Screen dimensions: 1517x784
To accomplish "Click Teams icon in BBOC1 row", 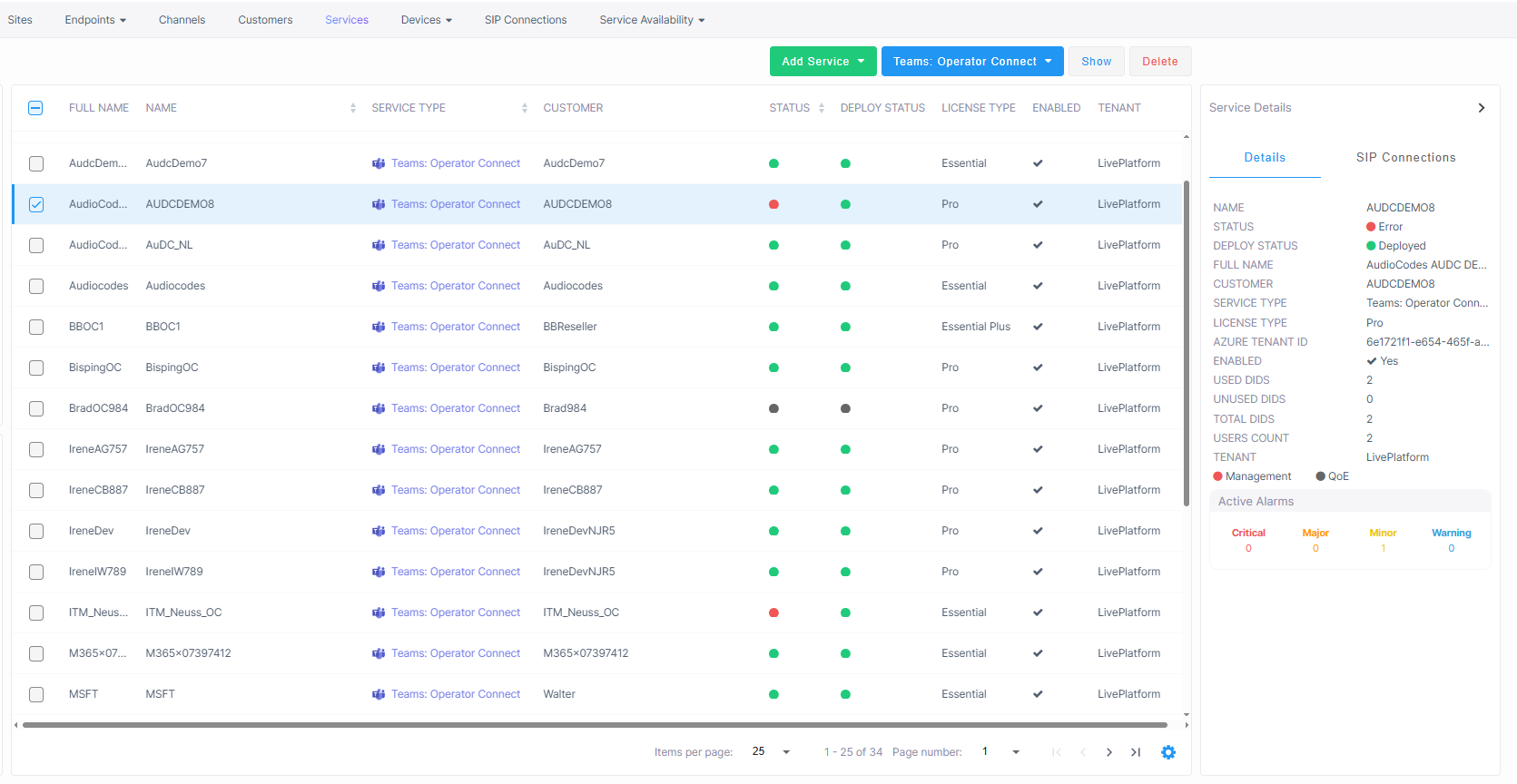I will tap(379, 327).
